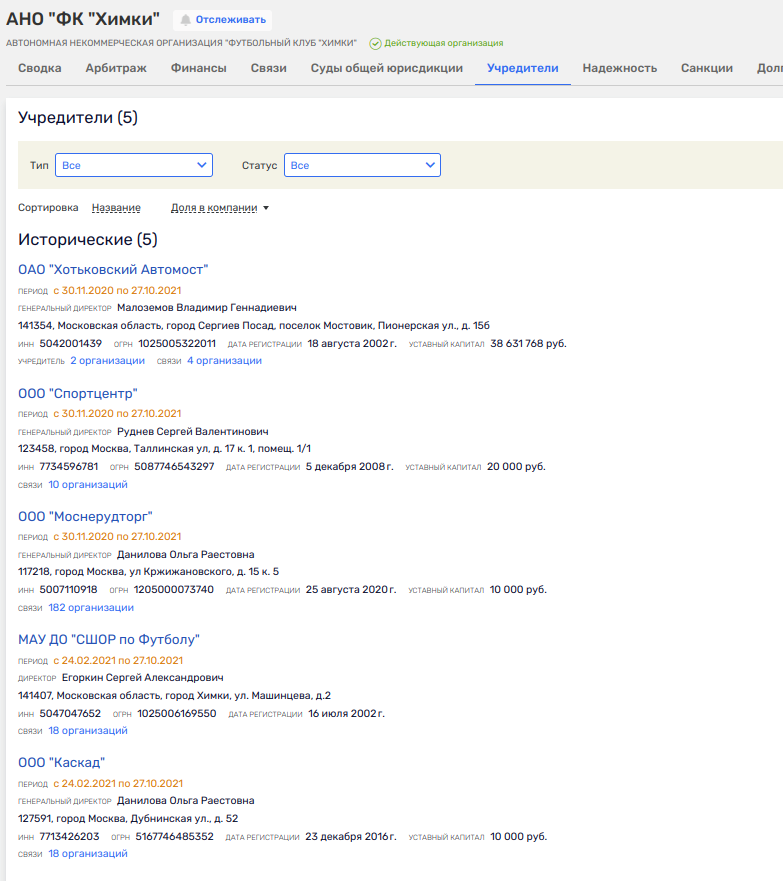Click ОГРН value 1205000073740
The image size is (783, 881).
coord(174,589)
